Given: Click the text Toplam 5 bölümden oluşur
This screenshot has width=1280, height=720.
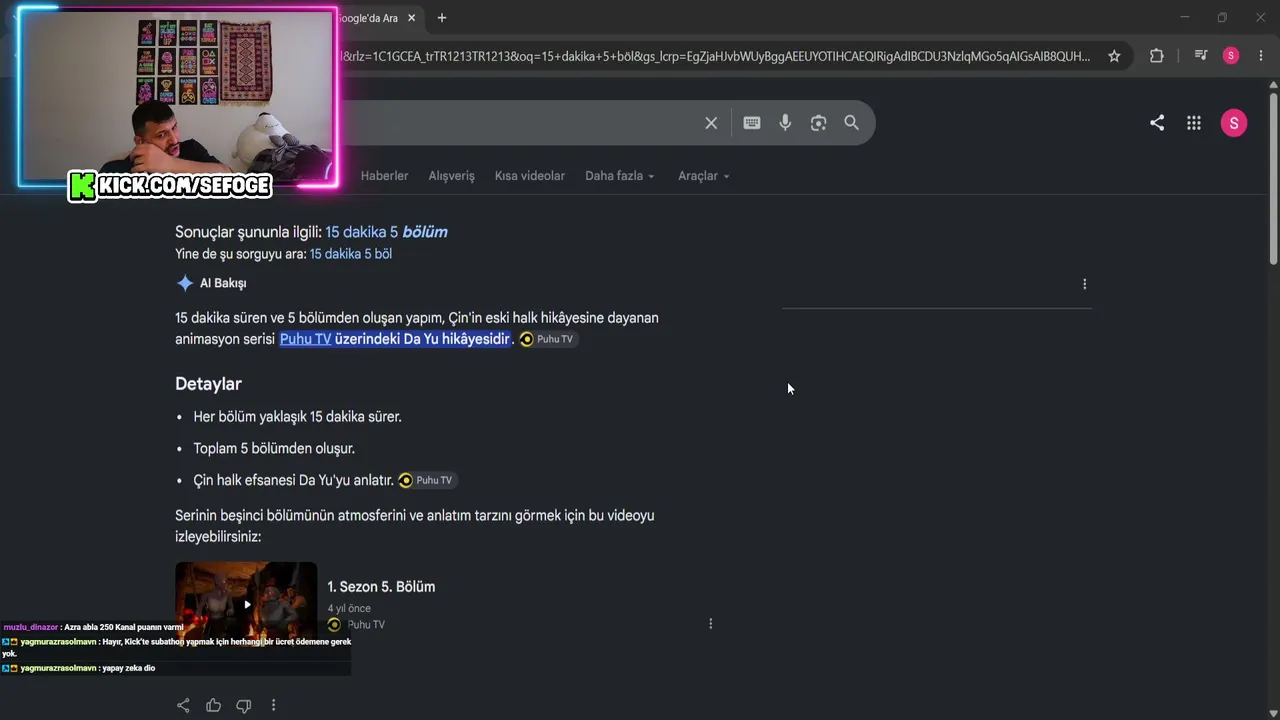Looking at the screenshot, I should 274,449.
